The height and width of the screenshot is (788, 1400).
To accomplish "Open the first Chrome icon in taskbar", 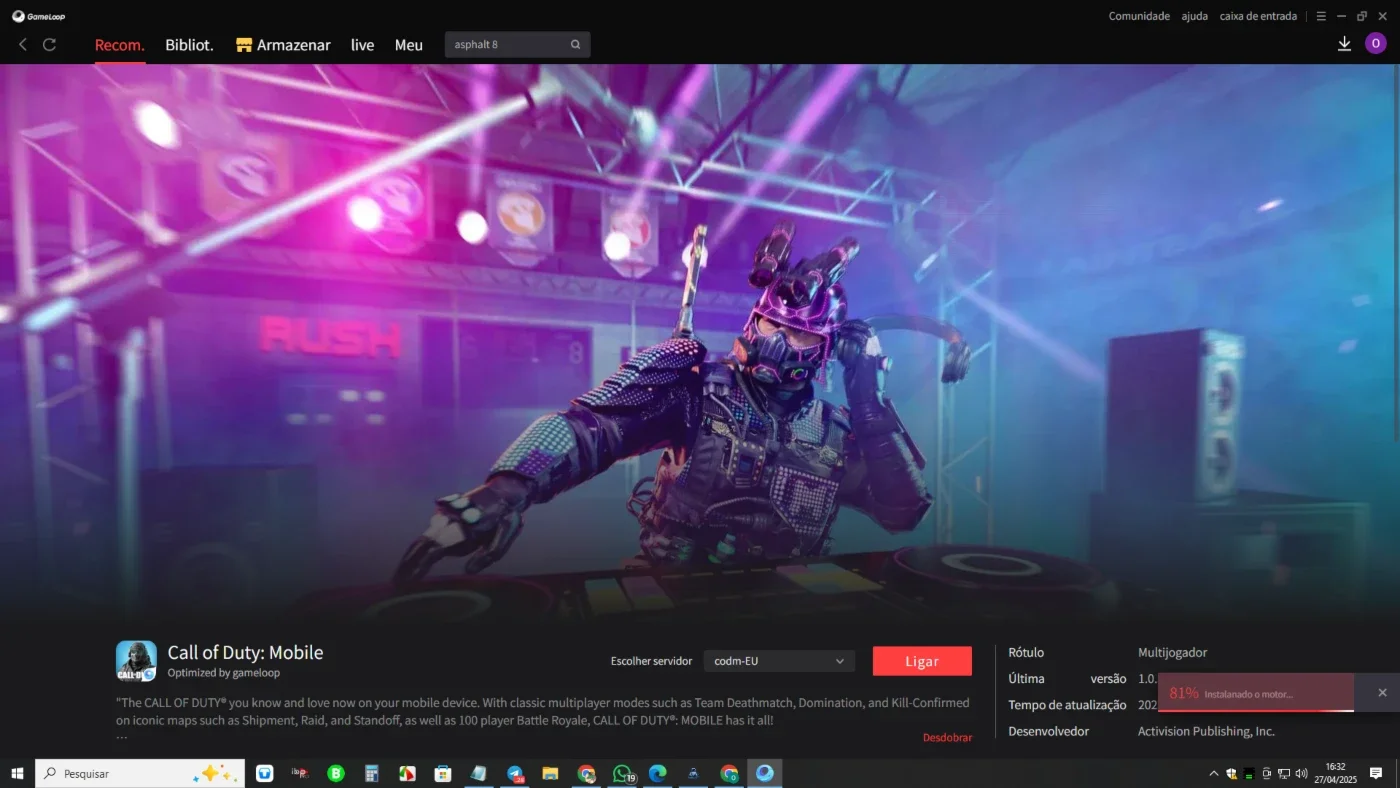I will click(x=586, y=773).
